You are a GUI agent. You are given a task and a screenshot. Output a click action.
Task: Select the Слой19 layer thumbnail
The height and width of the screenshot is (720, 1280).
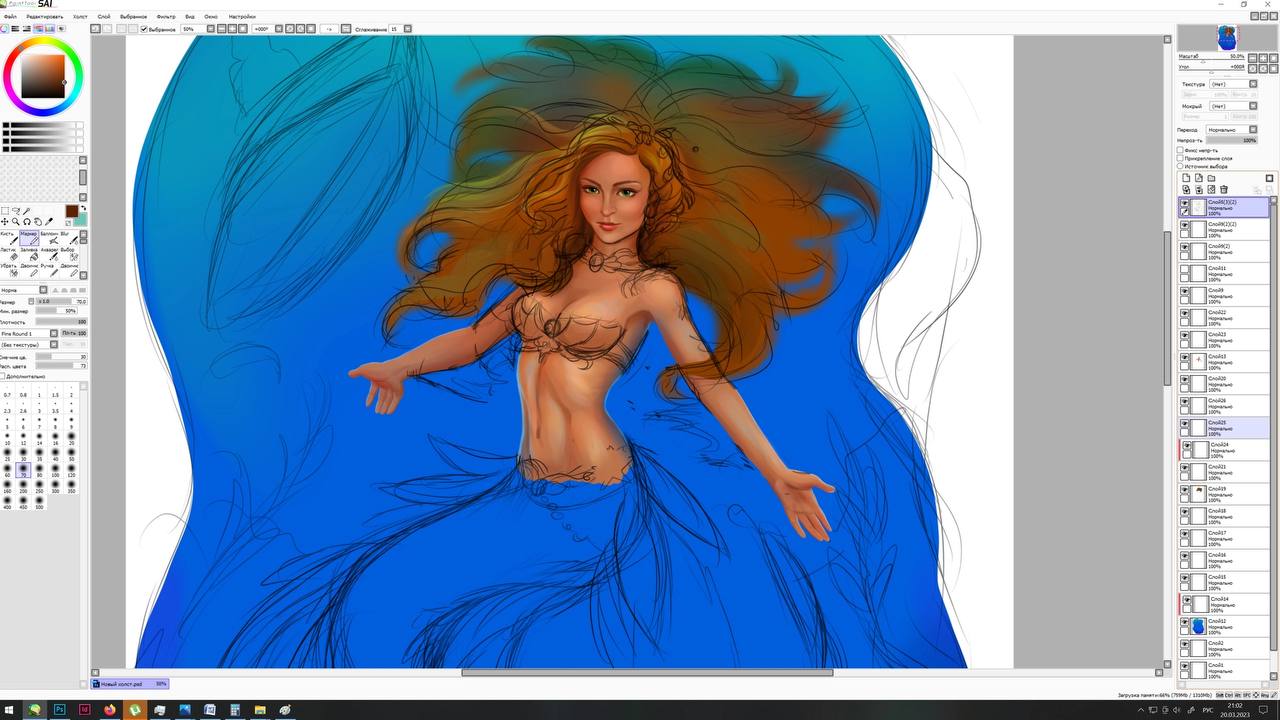(1199, 493)
